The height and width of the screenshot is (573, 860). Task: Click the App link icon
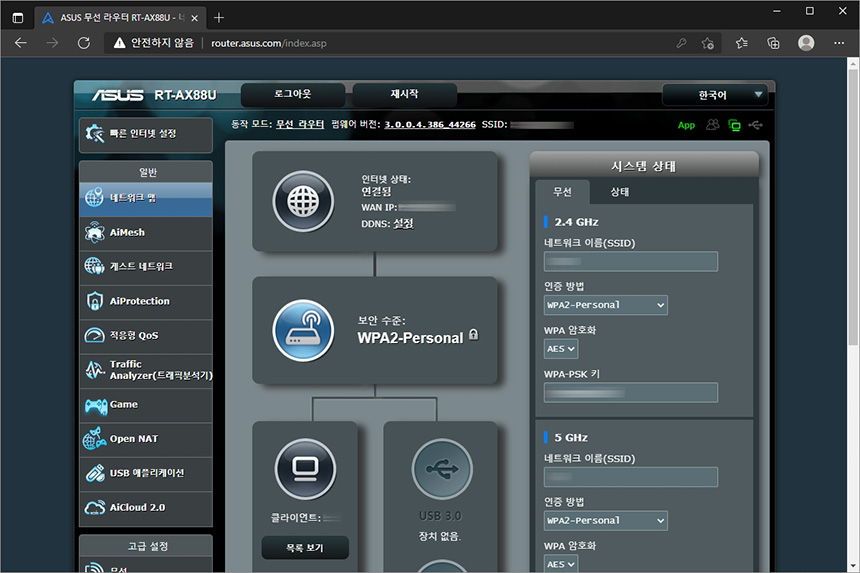[686, 125]
